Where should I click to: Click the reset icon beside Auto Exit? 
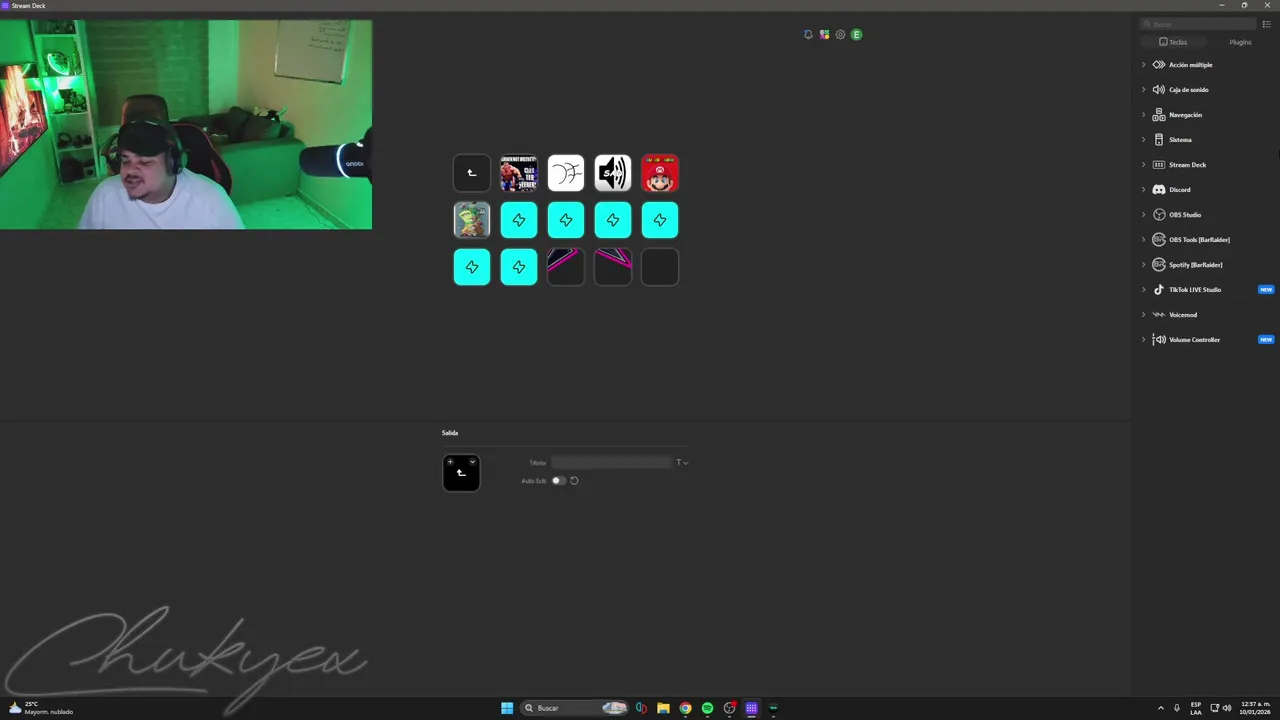coord(574,481)
